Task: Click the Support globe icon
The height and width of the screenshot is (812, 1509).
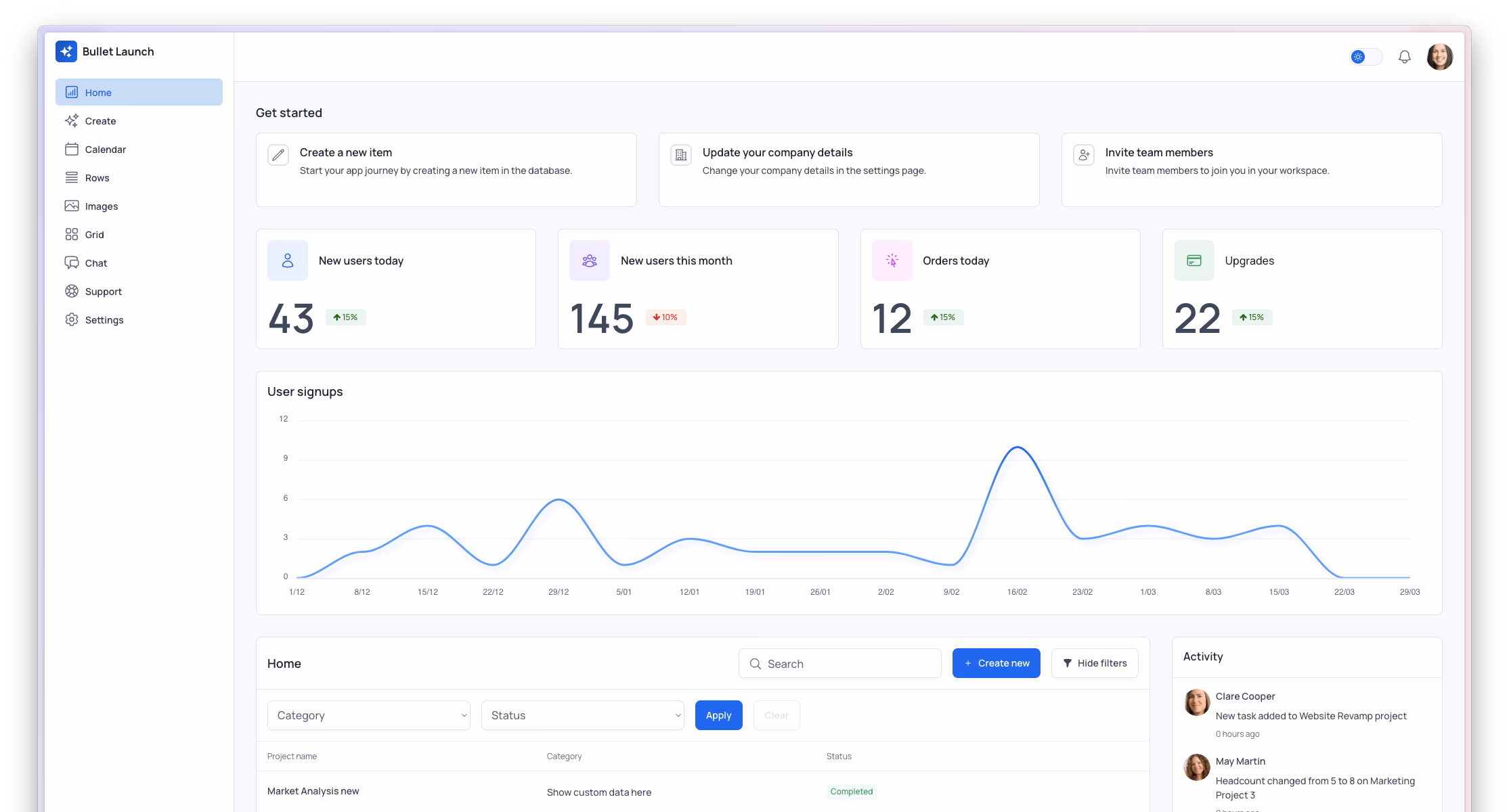Action: (72, 291)
